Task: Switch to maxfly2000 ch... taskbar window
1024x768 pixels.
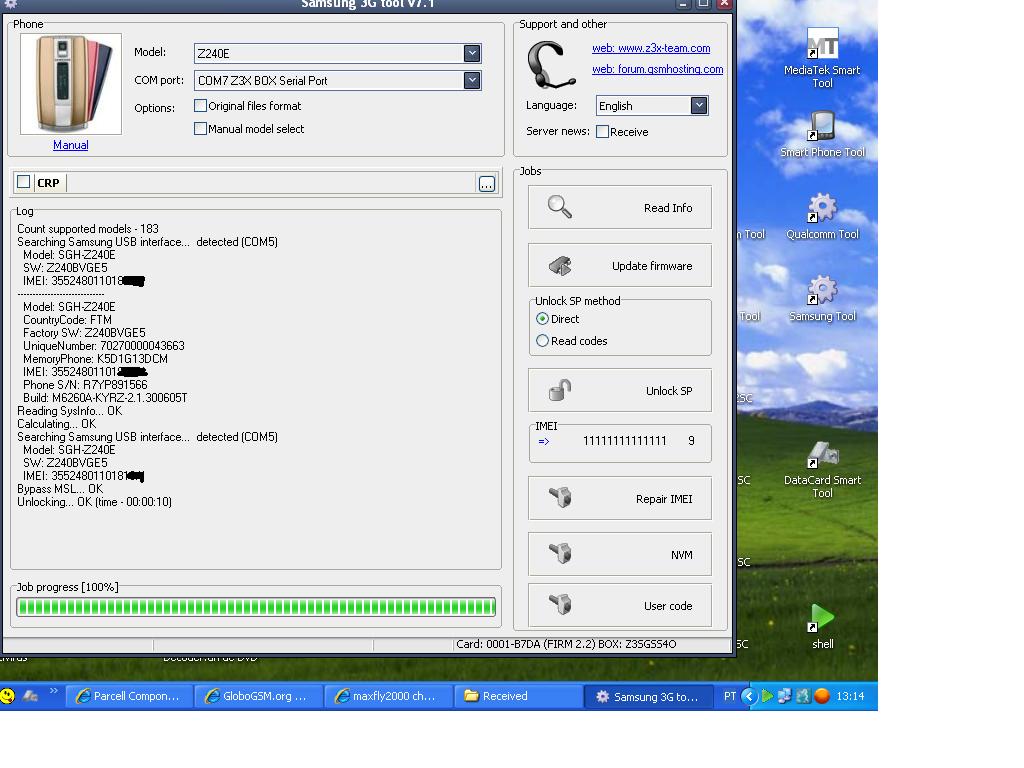Action: [x=387, y=696]
